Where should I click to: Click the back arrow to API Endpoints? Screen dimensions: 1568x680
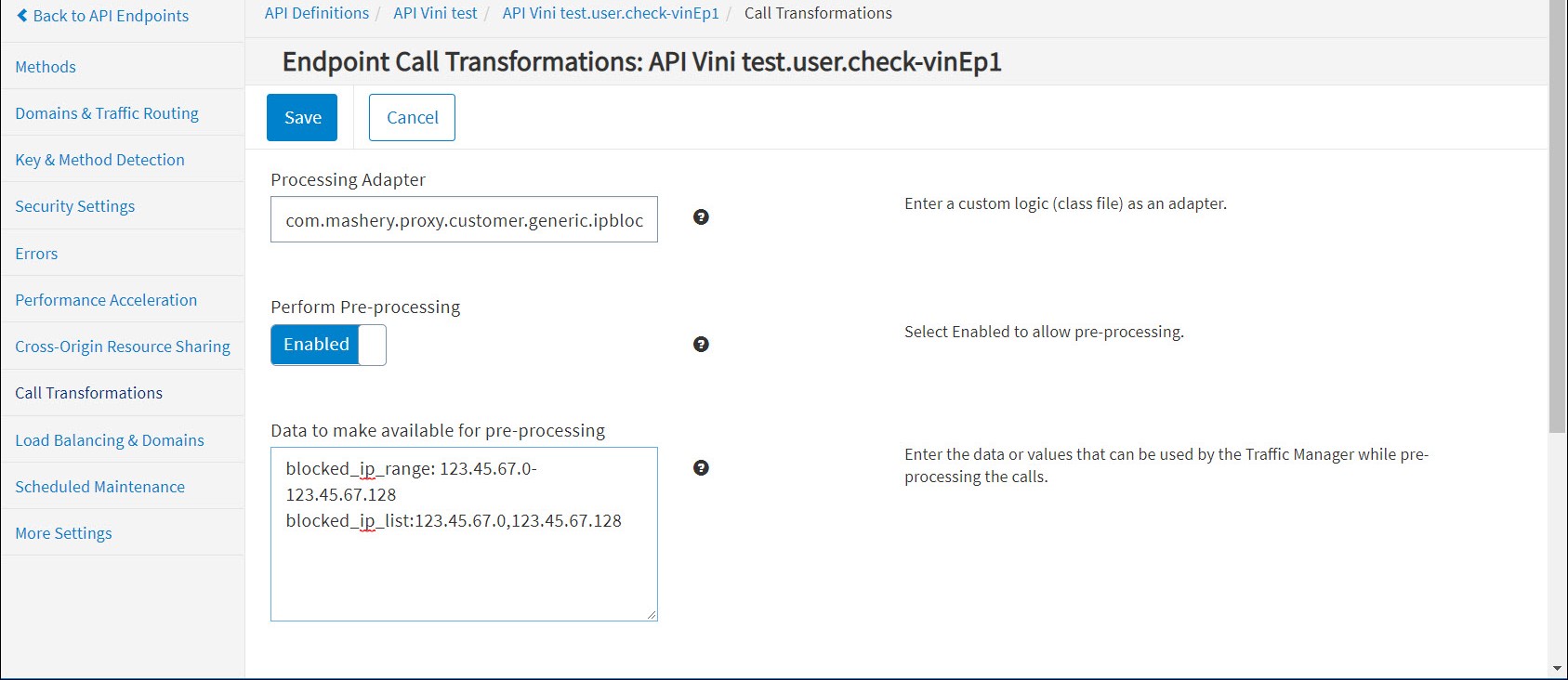point(22,16)
